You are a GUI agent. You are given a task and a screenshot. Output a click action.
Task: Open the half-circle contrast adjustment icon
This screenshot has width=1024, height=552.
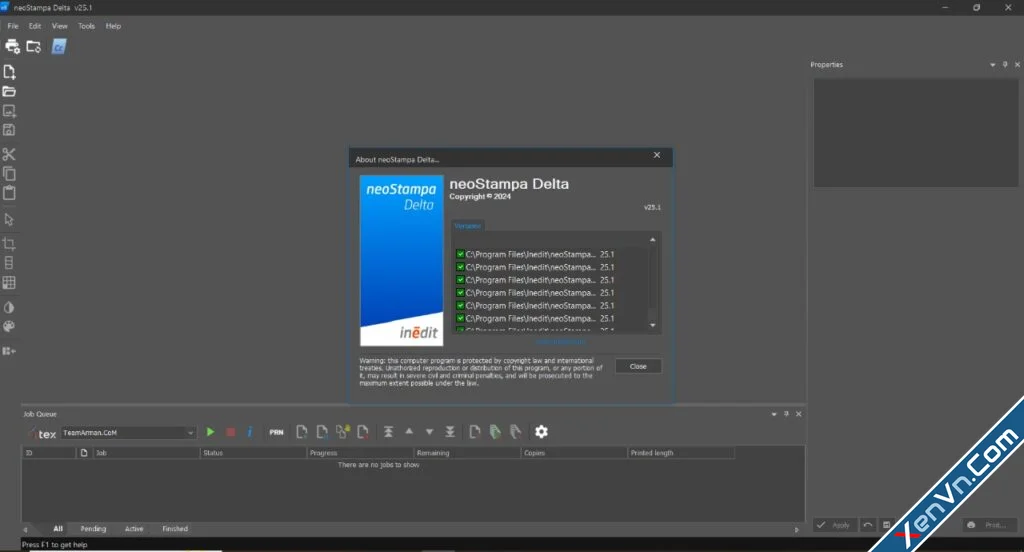tap(9, 307)
